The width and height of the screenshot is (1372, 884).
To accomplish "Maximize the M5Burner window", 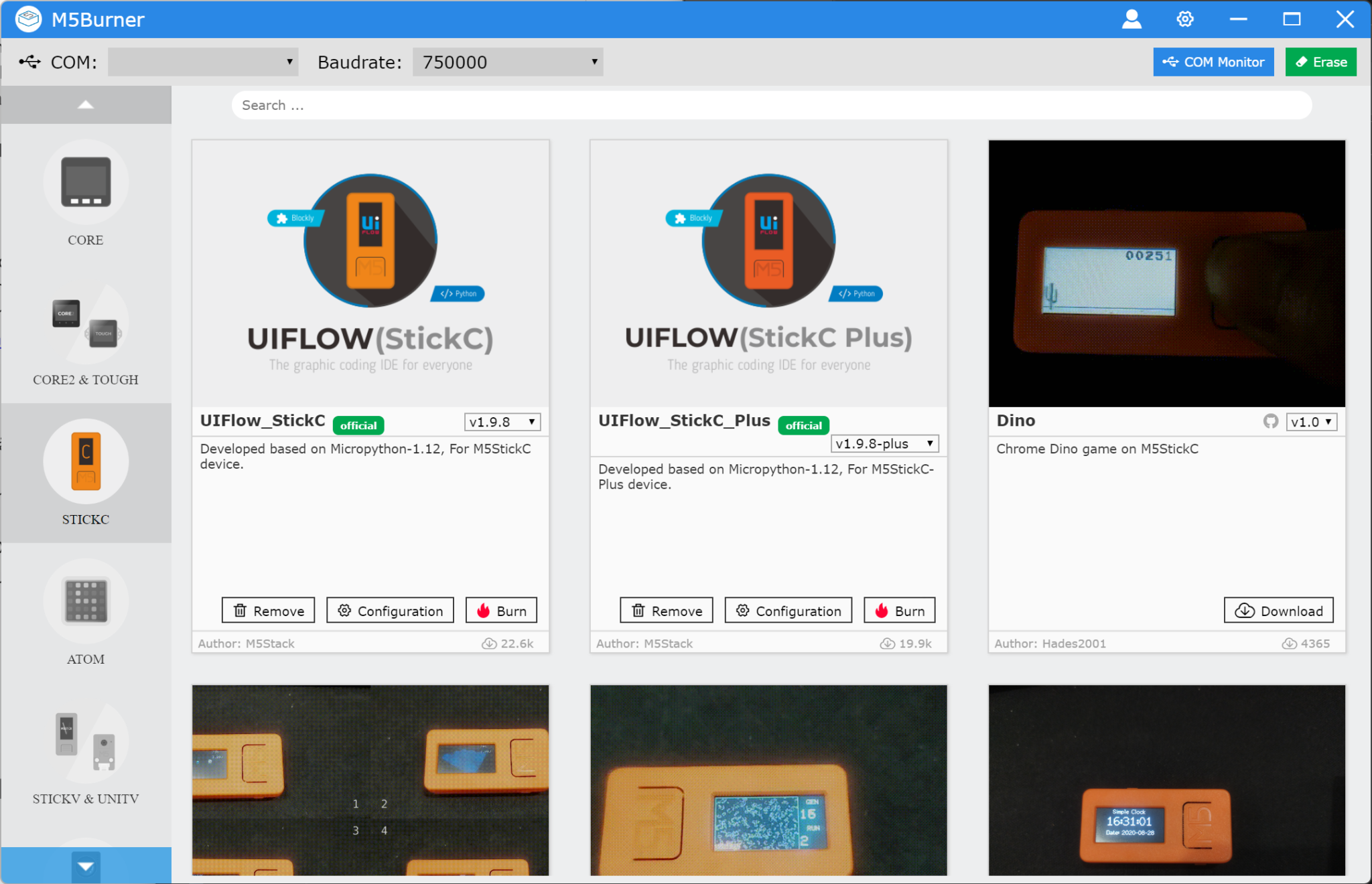I will [x=1292, y=19].
